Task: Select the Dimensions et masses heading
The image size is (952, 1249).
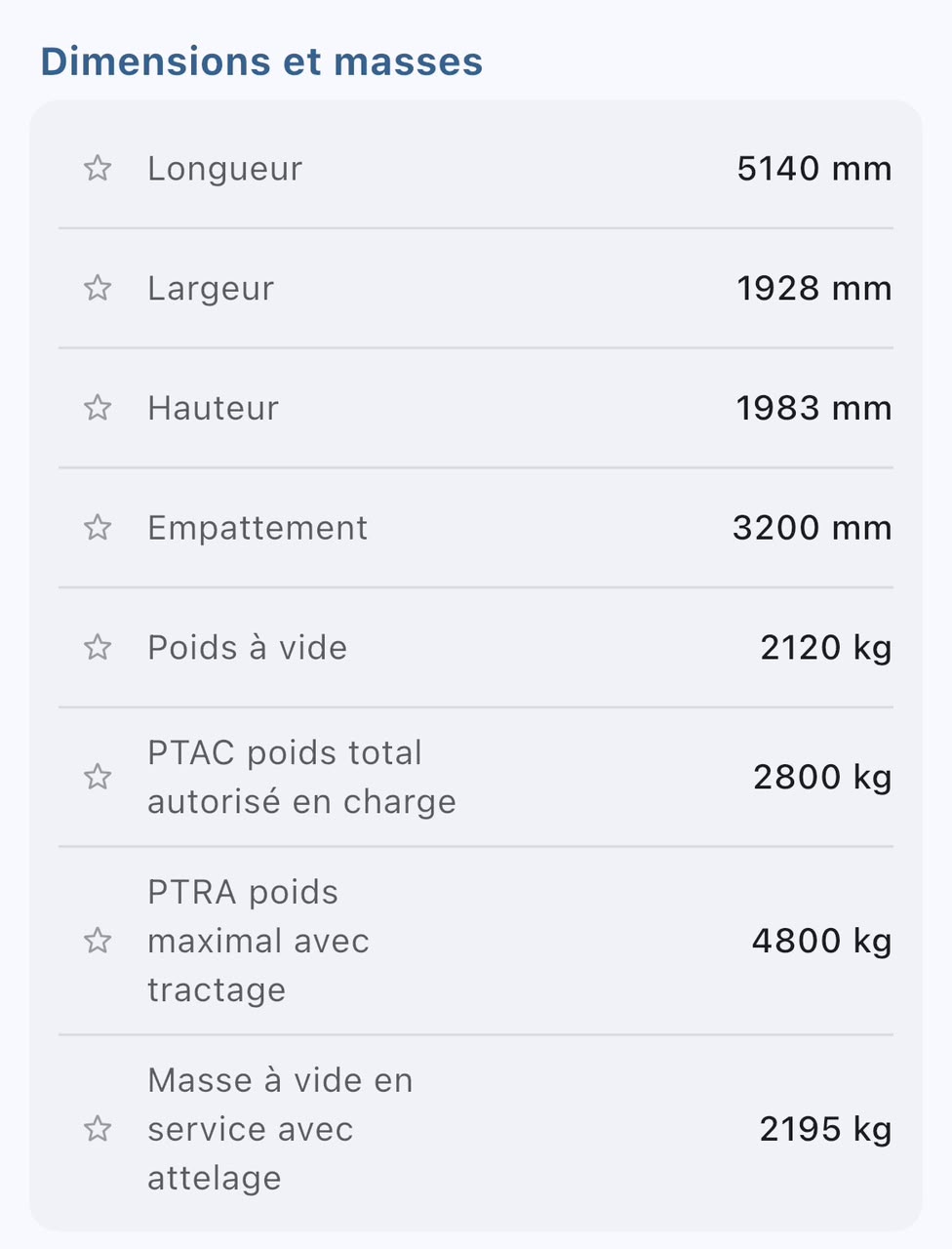Action: (261, 61)
